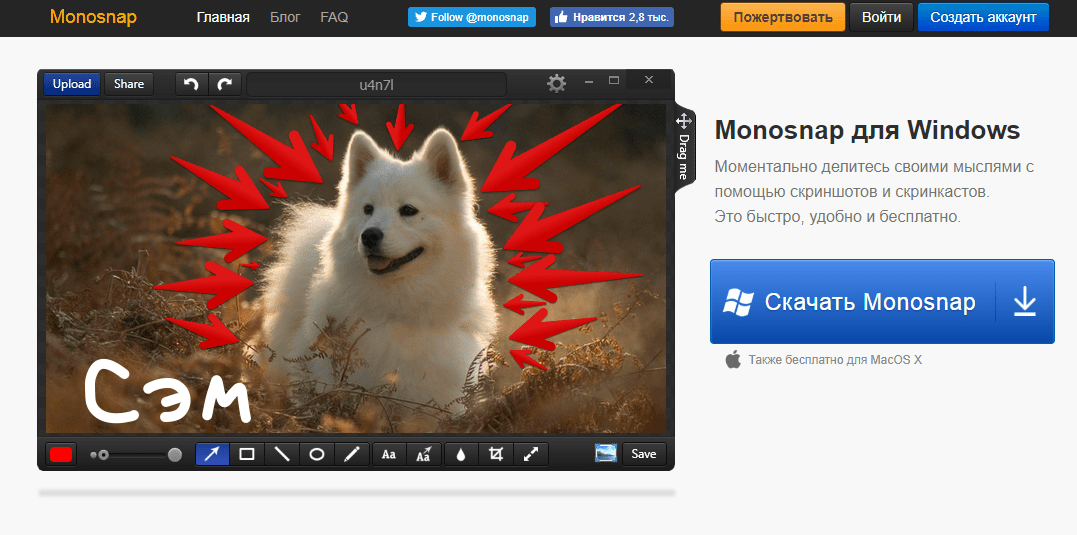Click the Undo arrow in editor
This screenshot has height=535, width=1077.
[x=192, y=84]
